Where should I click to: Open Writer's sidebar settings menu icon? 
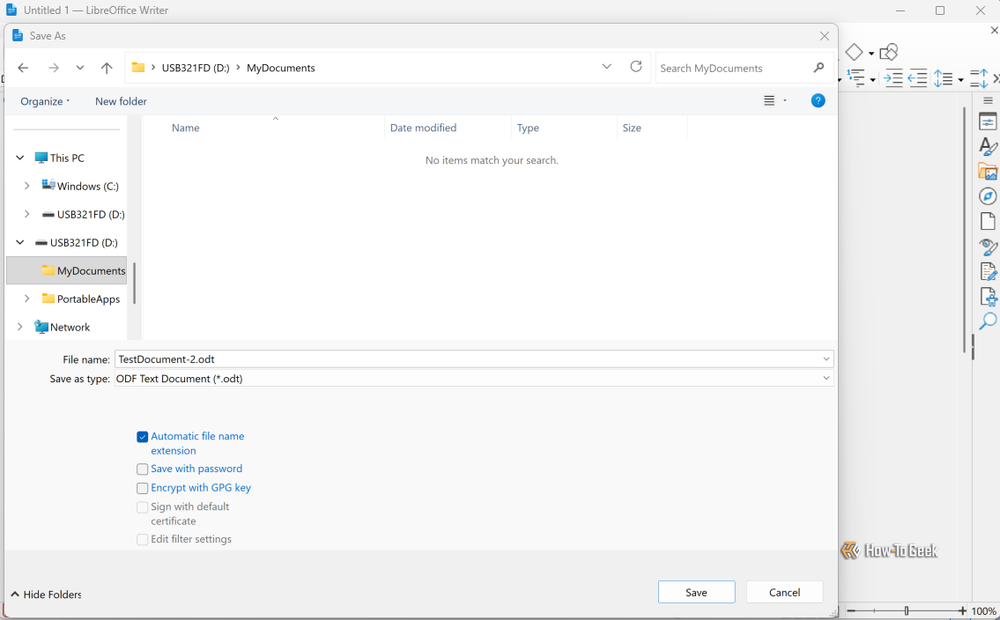988,100
